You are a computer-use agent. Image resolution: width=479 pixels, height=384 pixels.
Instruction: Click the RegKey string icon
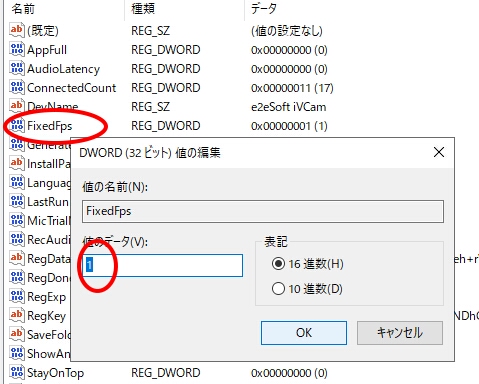[17, 315]
